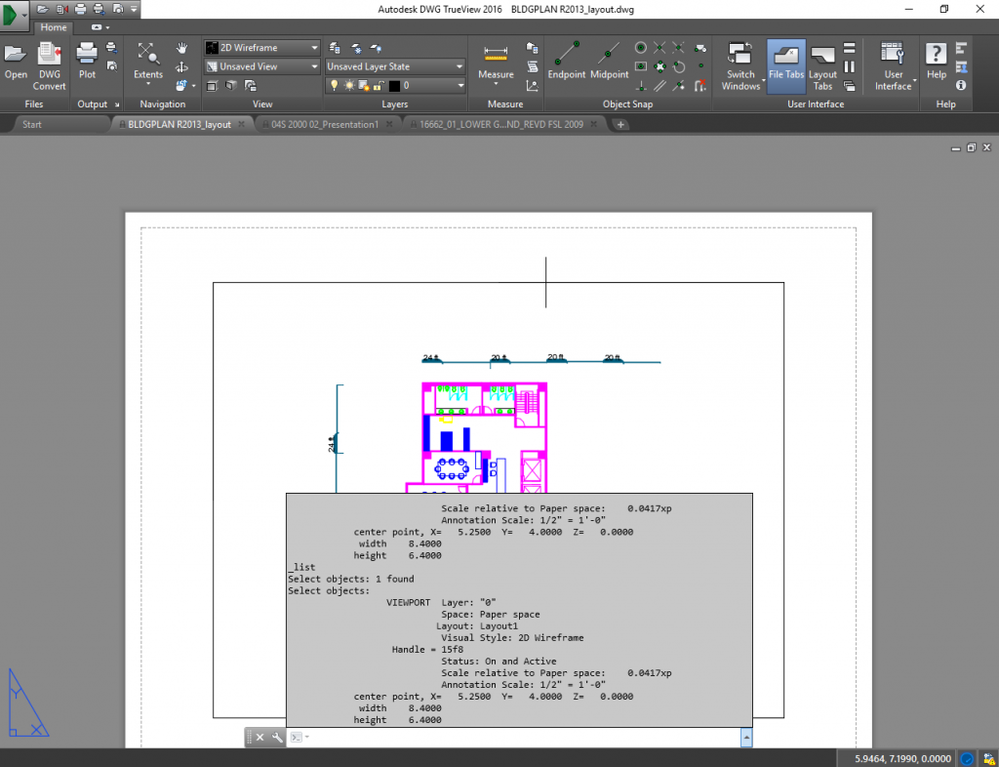Image resolution: width=999 pixels, height=767 pixels.
Task: Expand the Unsaved Layer State dropdown
Action: coord(459,65)
